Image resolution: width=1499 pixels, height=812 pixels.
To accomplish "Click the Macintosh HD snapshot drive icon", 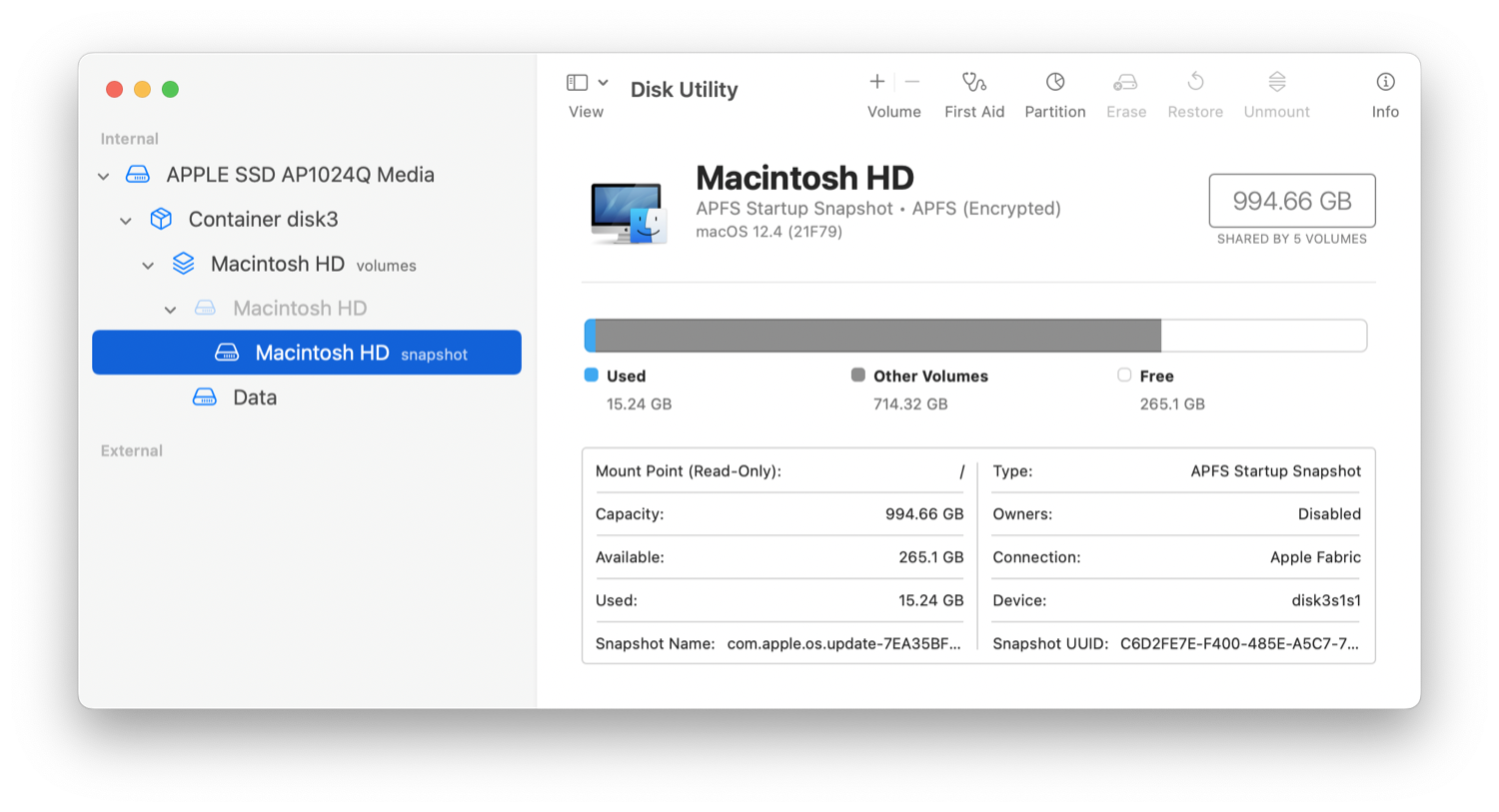I will point(227,353).
